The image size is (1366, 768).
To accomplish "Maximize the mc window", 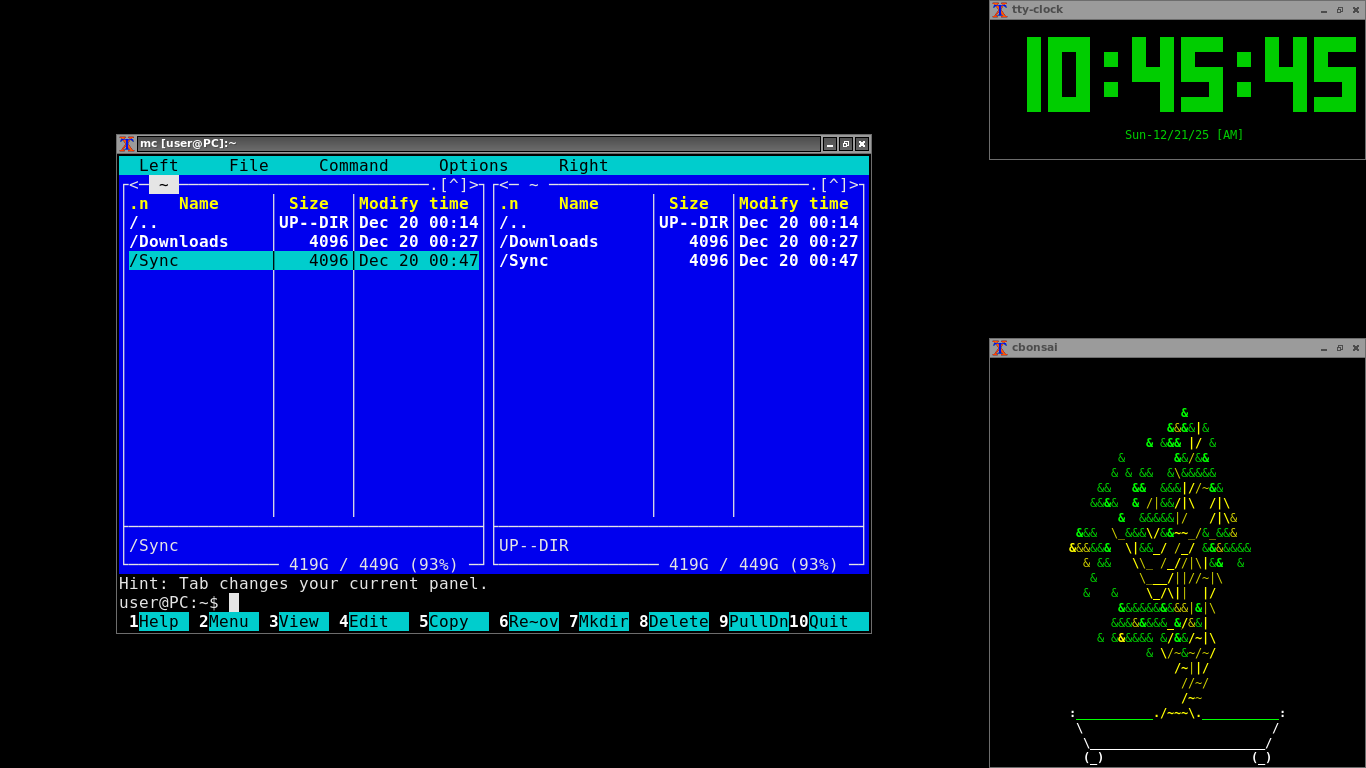I will 846,144.
